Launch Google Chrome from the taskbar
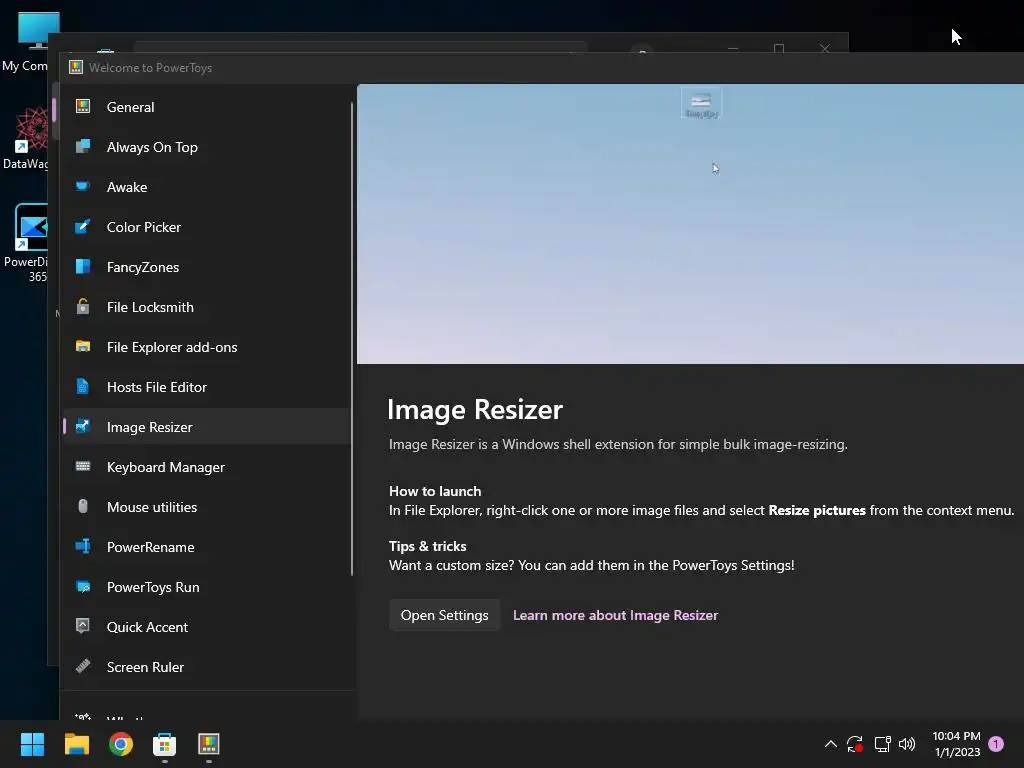Viewport: 1024px width, 768px height. tap(121, 744)
